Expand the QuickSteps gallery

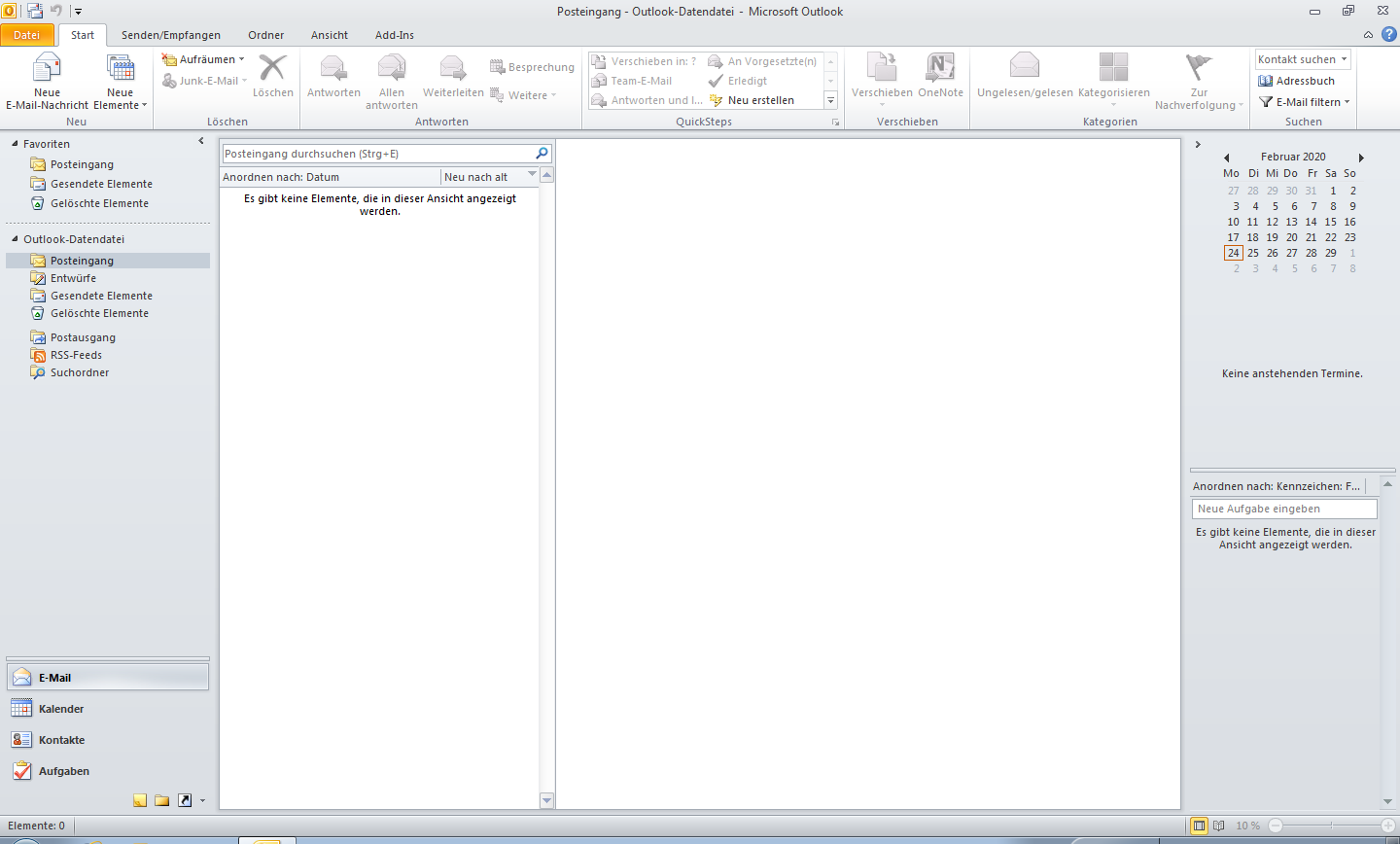830,100
